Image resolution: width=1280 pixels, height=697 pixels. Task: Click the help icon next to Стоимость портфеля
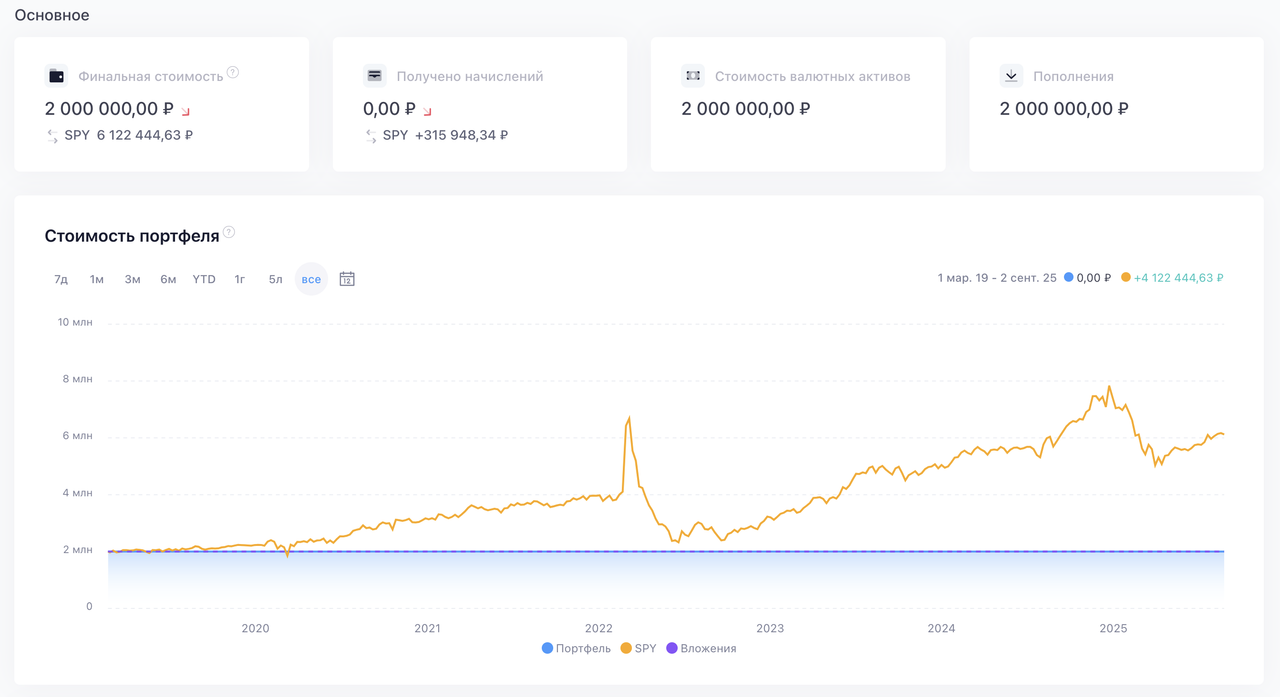229,233
